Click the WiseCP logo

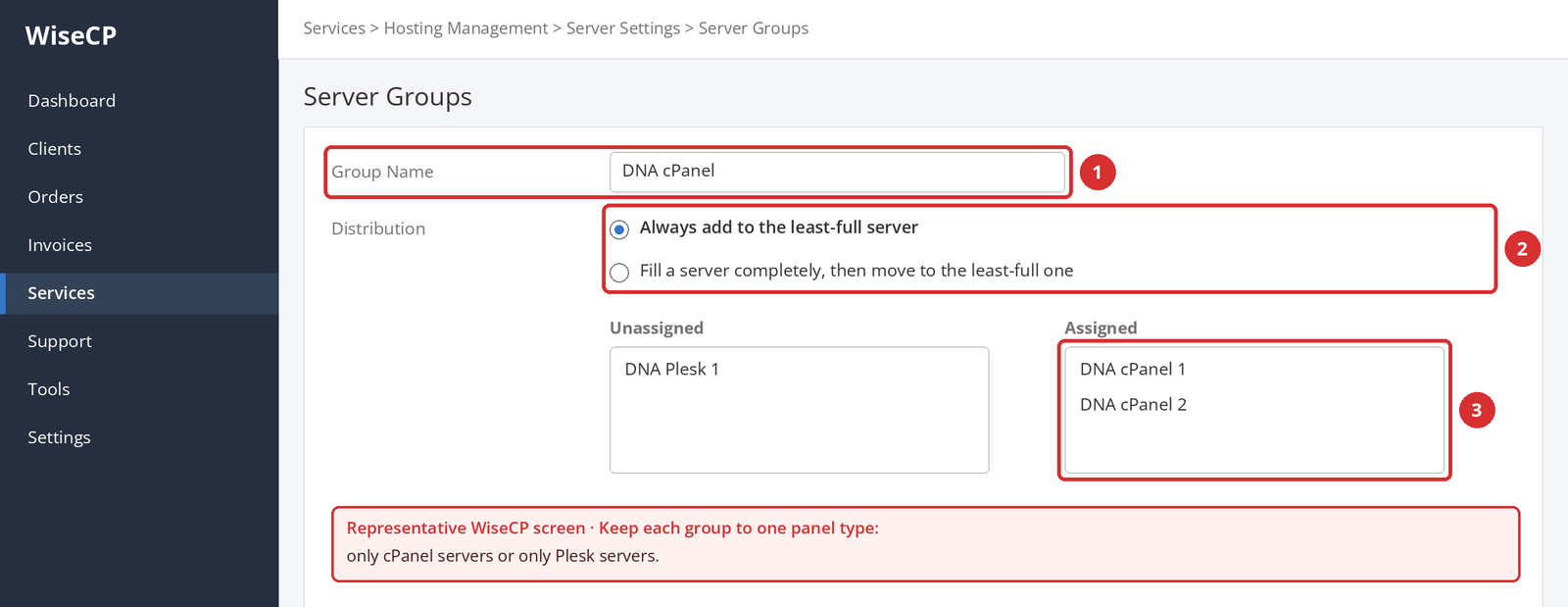tap(71, 35)
